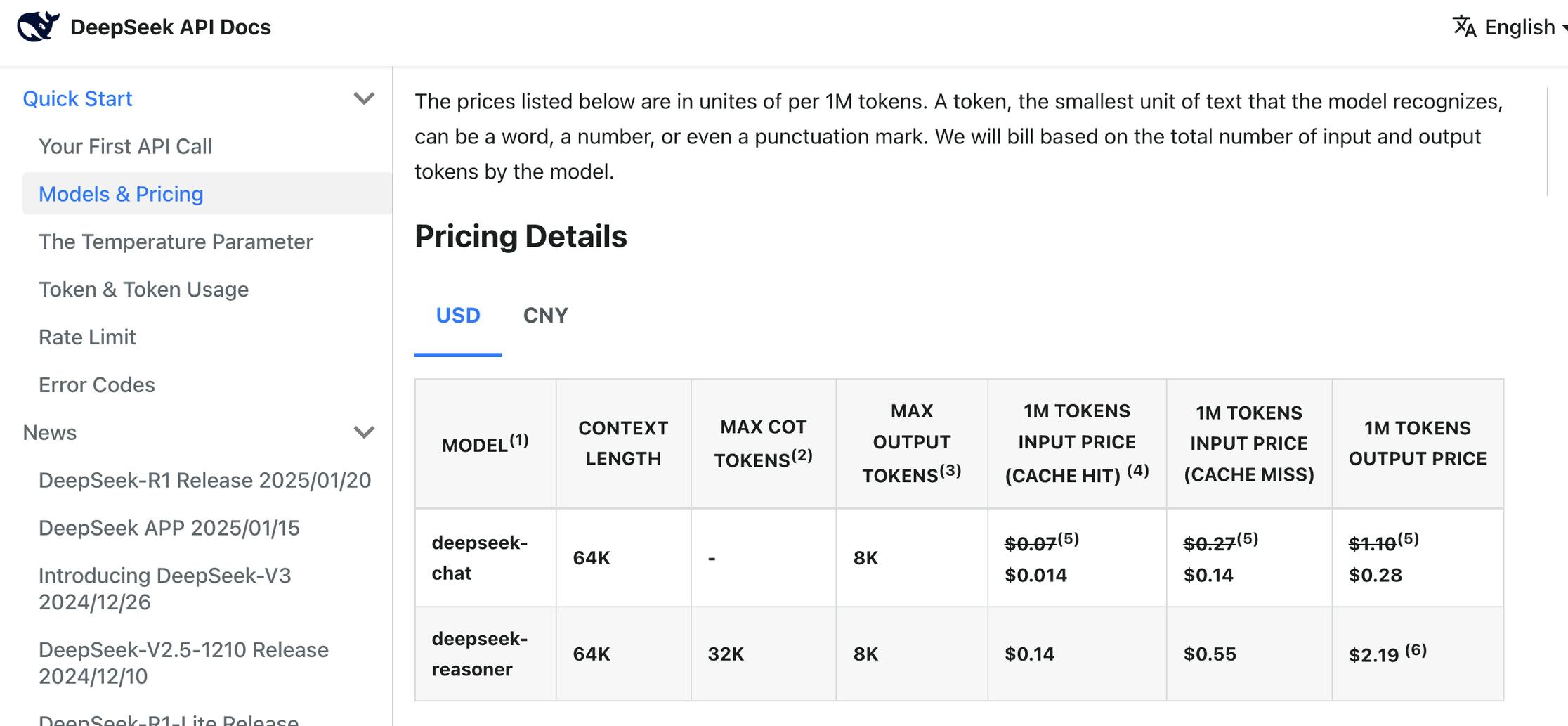
Task: Read Introducing DeepSeek-V3 2024/12/26 news
Action: 164,588
